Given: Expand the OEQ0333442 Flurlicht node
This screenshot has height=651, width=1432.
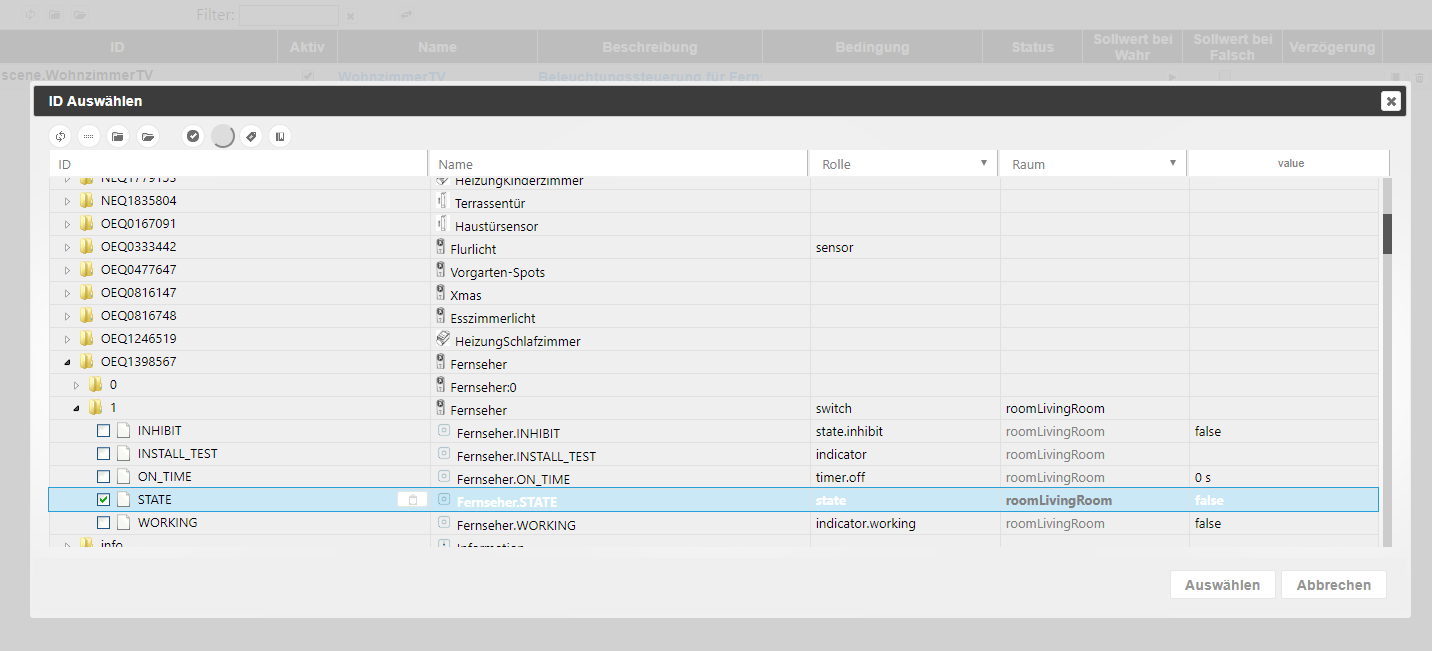Looking at the screenshot, I should 67,247.
